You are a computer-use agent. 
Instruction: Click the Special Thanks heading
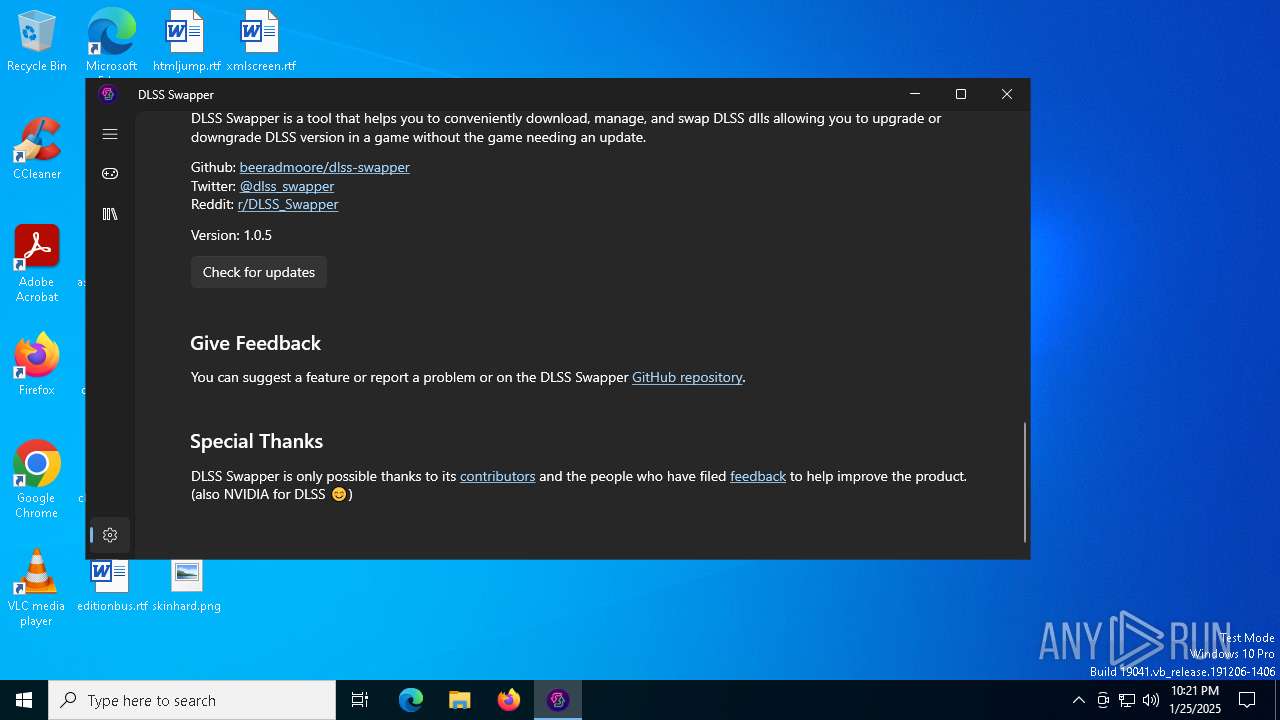tap(256, 441)
